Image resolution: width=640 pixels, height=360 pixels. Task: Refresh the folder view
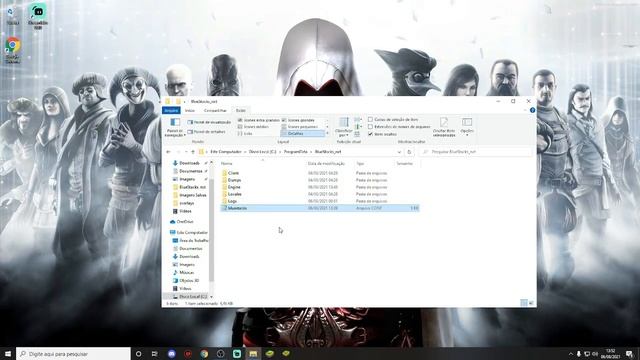(409, 152)
